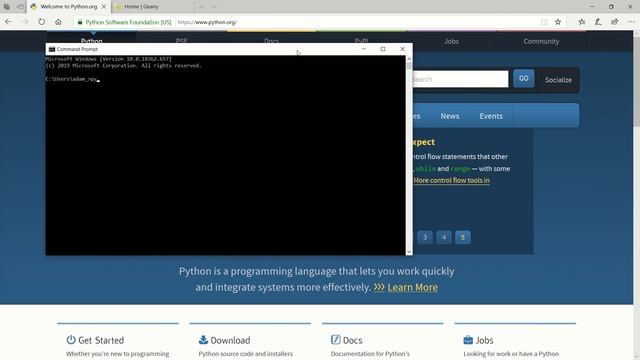640x360 pixels.
Task: Open the News navigation item
Action: click(x=450, y=116)
